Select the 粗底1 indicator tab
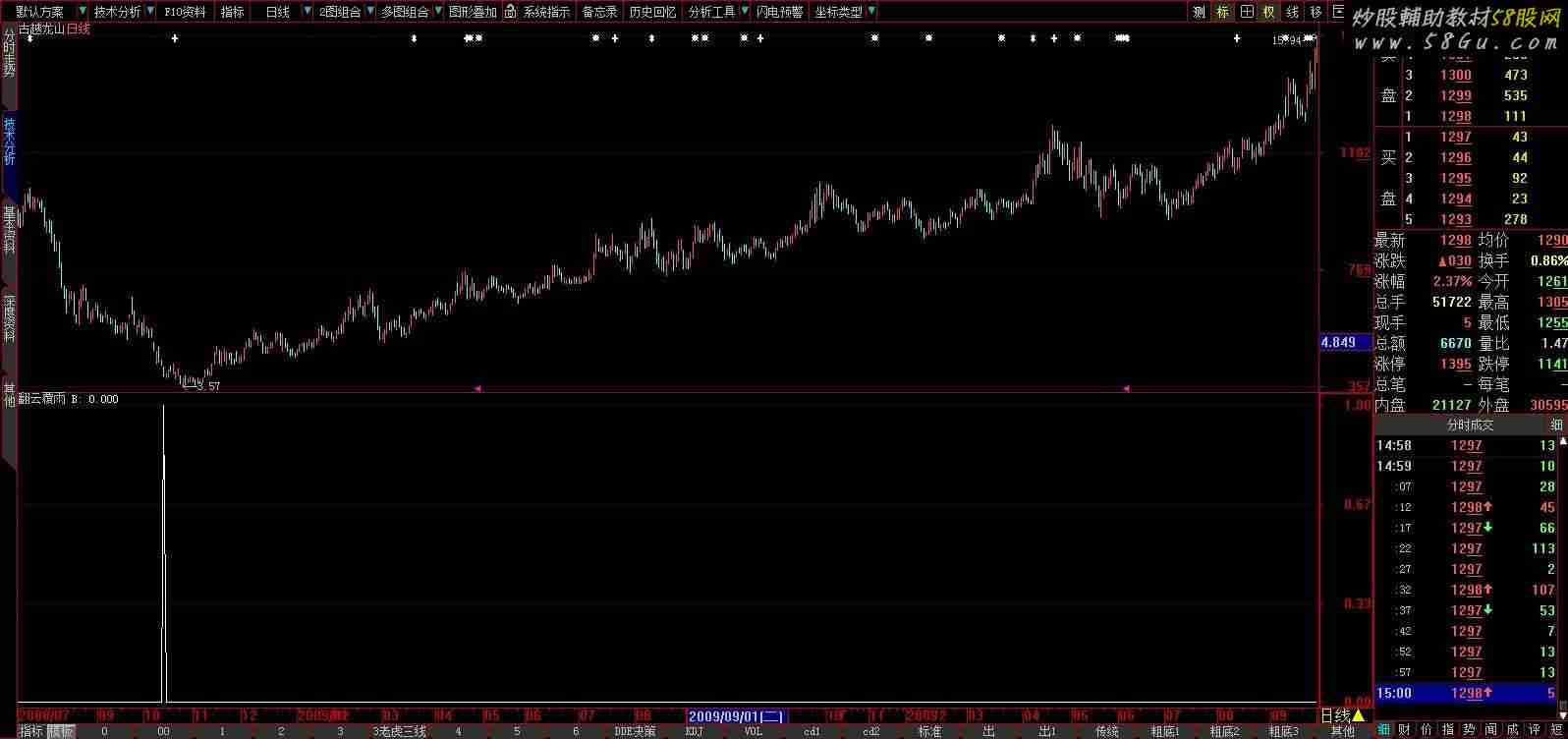The image size is (1568, 739). click(1165, 731)
